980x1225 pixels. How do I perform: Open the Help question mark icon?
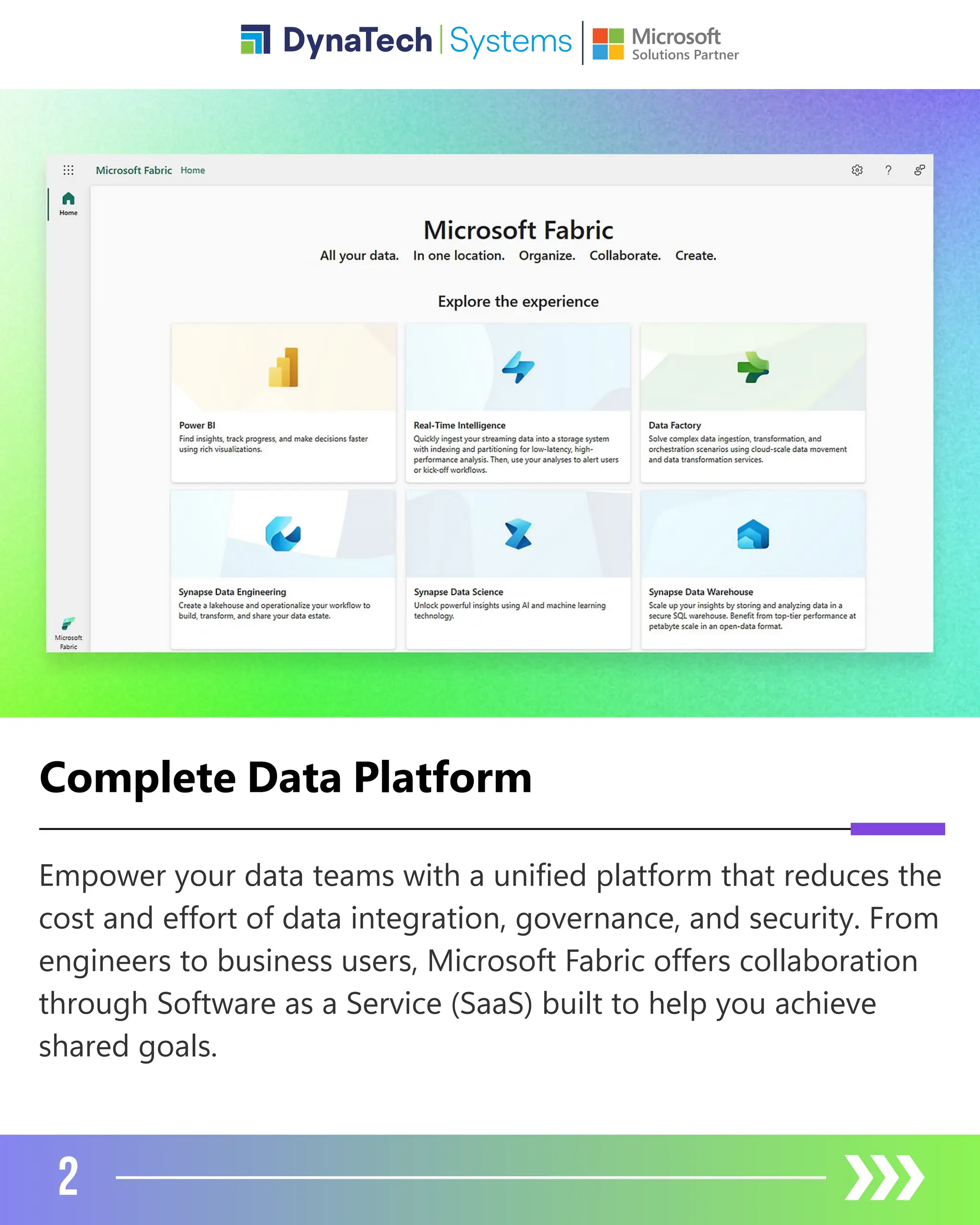[x=888, y=170]
